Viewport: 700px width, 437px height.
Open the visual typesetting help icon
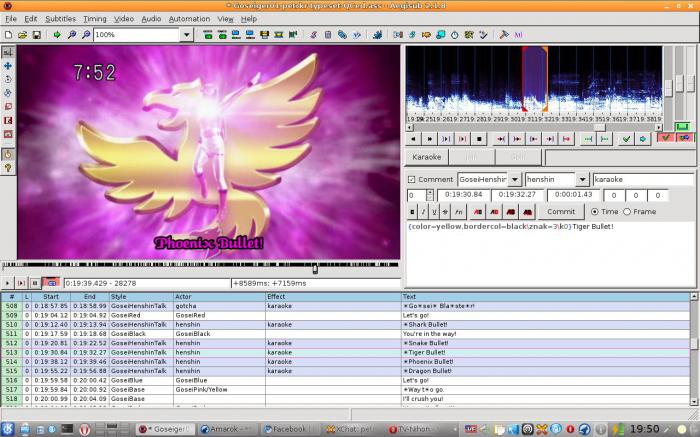8,168
